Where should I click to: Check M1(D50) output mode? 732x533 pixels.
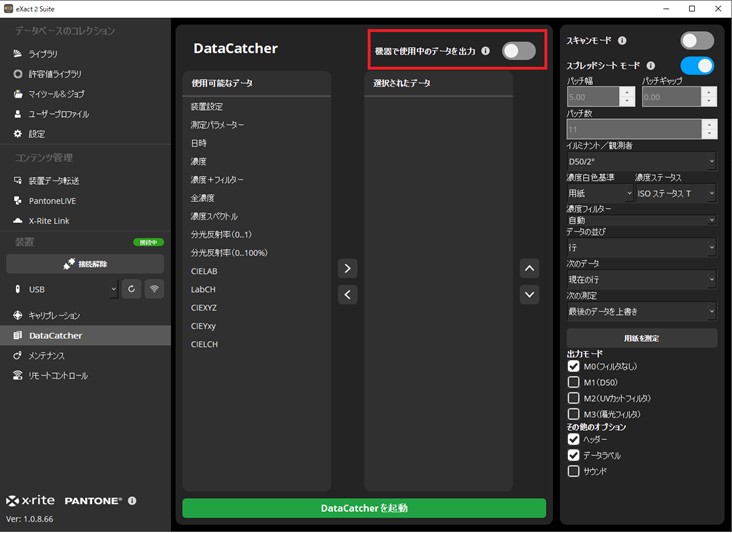click(x=573, y=382)
